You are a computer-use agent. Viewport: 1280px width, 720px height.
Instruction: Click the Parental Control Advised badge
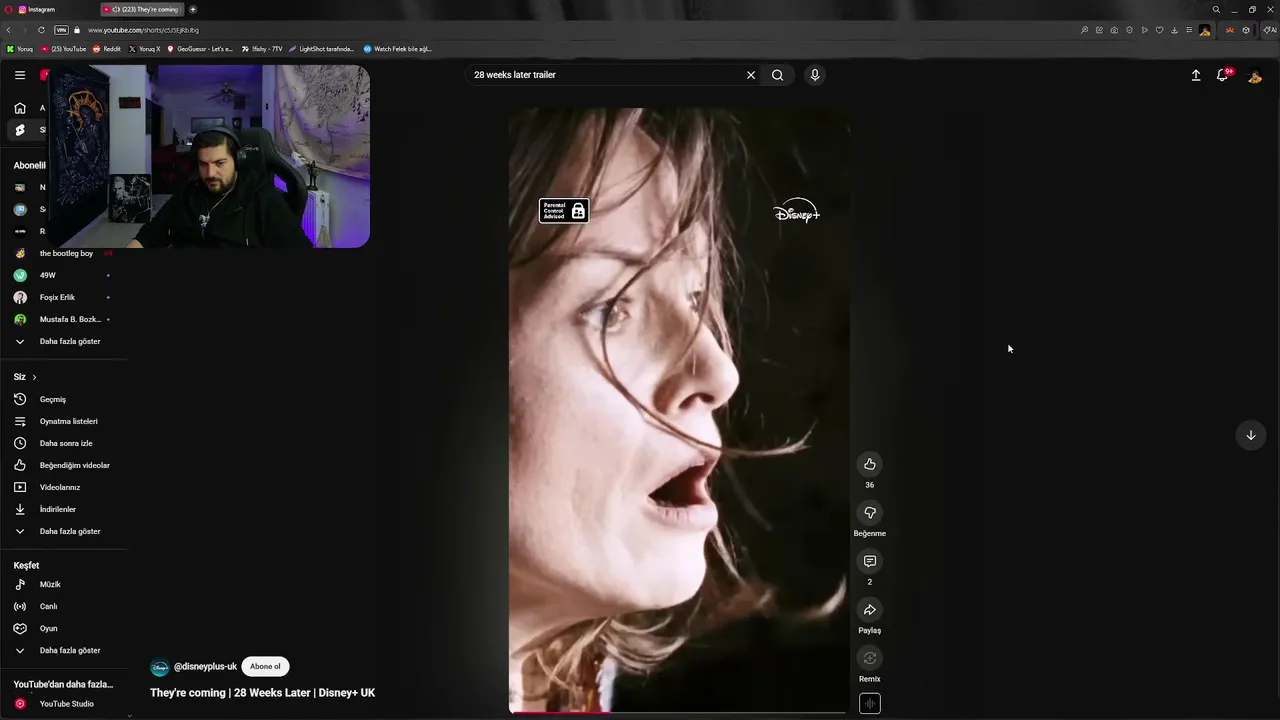(x=564, y=211)
